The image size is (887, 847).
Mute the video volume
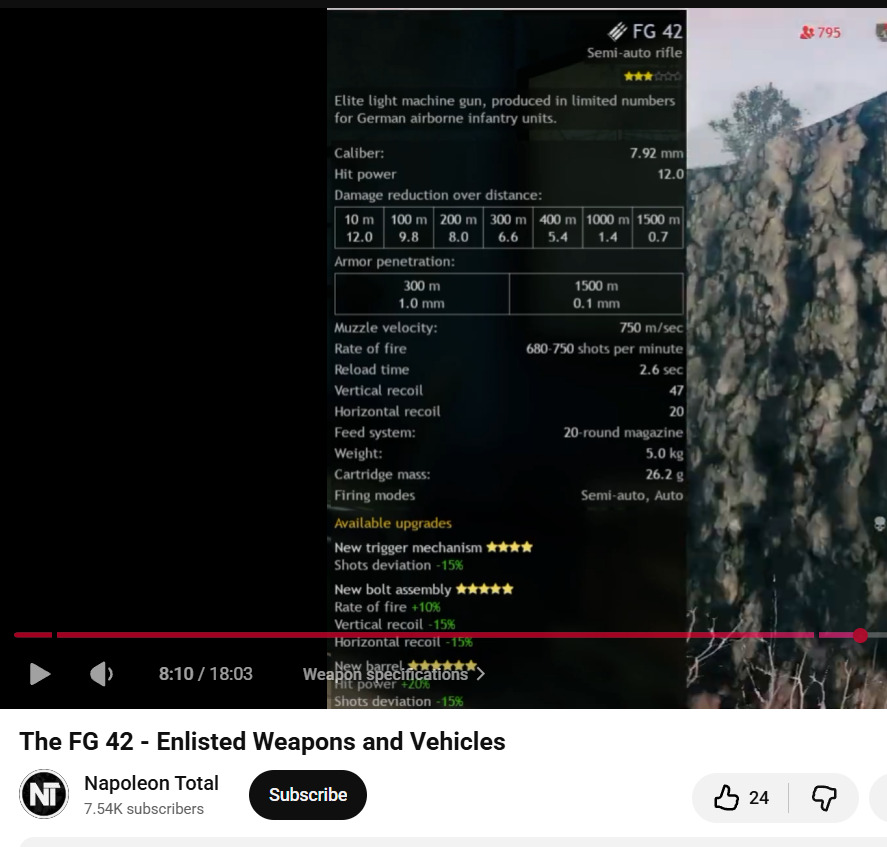click(101, 674)
